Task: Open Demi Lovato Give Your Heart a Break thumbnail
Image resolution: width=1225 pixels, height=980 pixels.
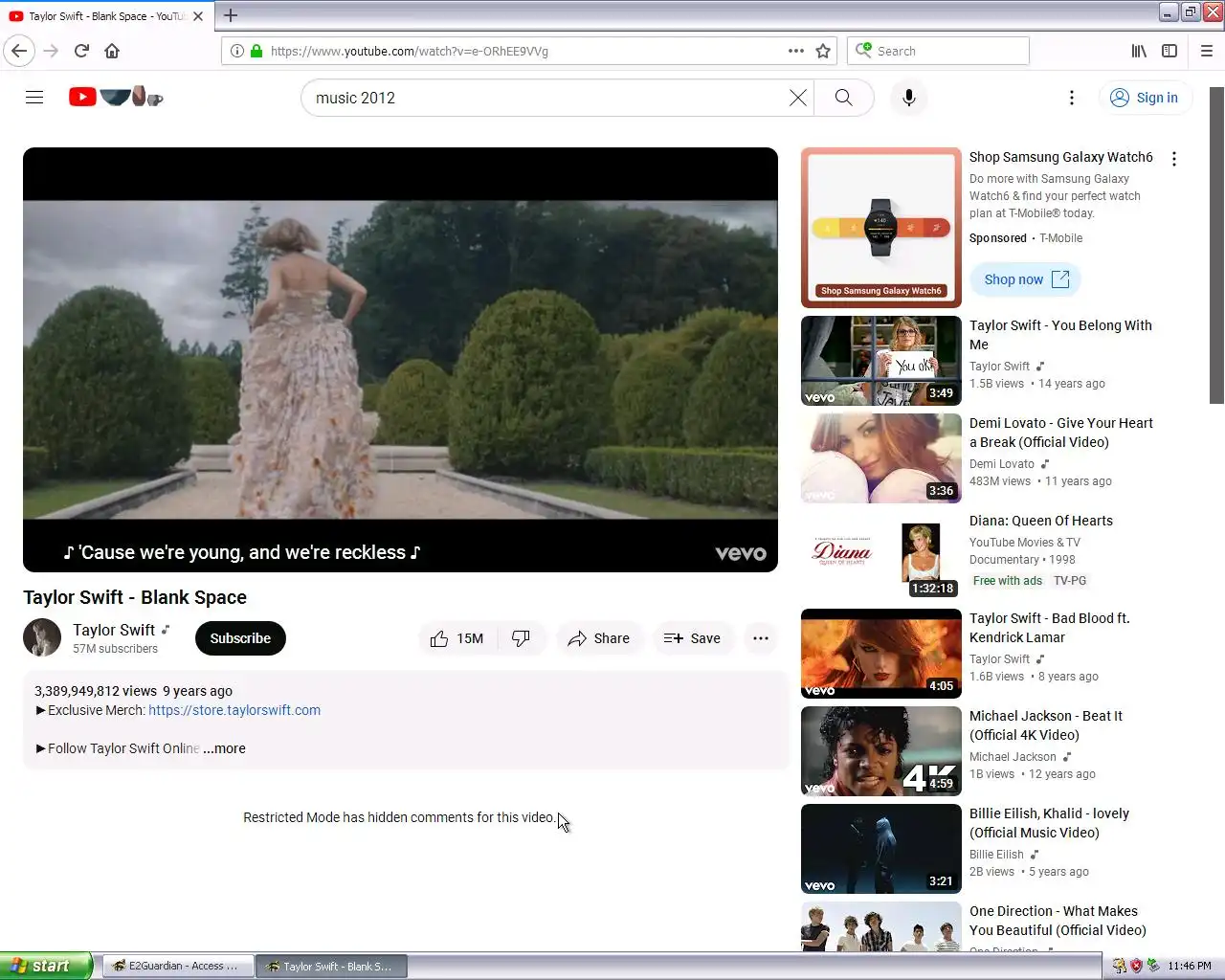Action: click(881, 458)
